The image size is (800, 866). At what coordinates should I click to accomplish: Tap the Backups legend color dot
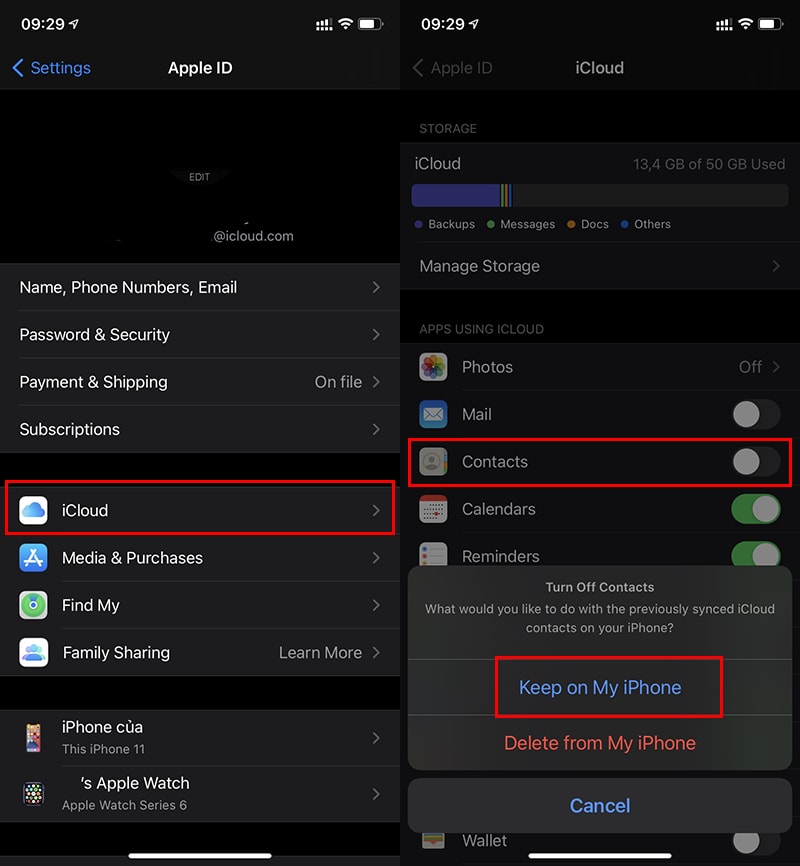point(418,224)
